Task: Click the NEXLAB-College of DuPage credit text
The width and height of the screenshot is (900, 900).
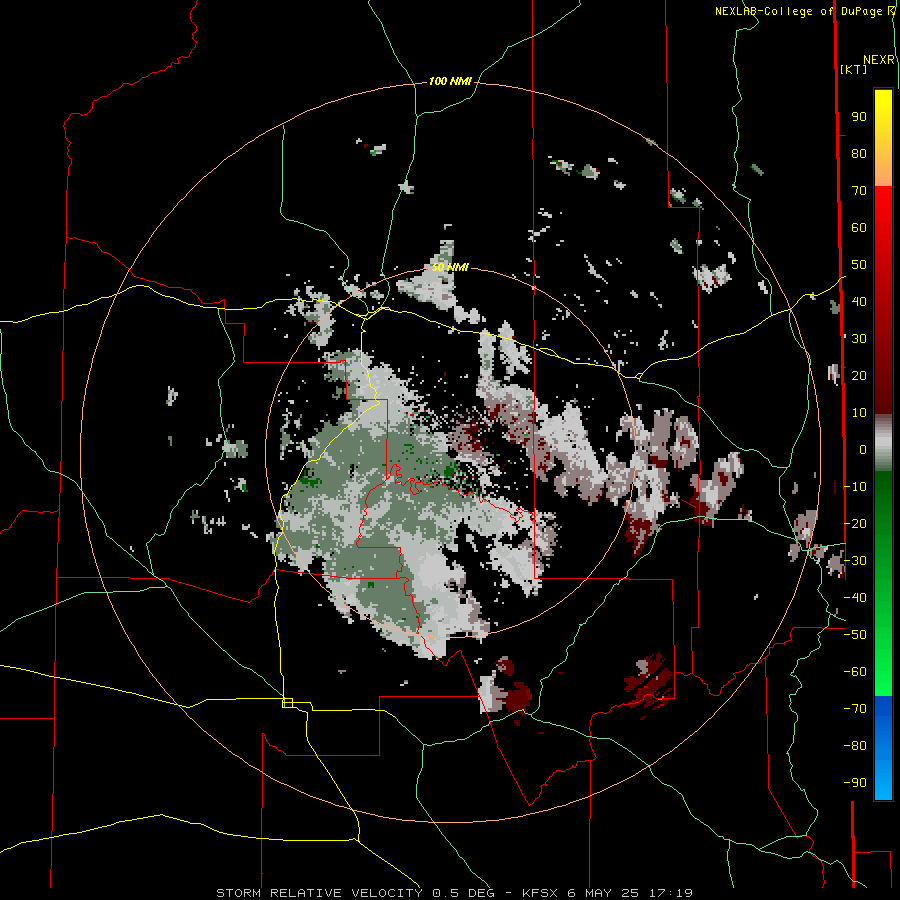Action: pyautogui.click(x=804, y=11)
